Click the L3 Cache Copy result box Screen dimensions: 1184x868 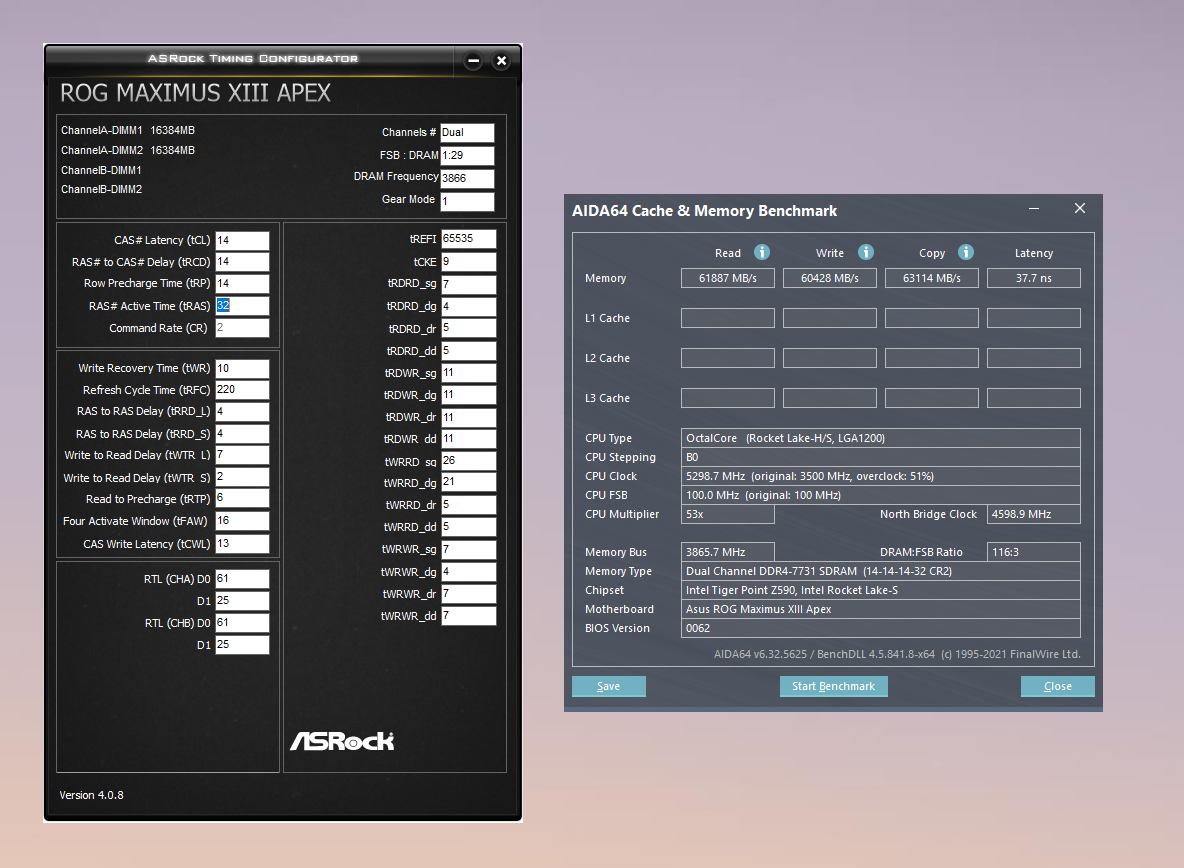(x=932, y=398)
